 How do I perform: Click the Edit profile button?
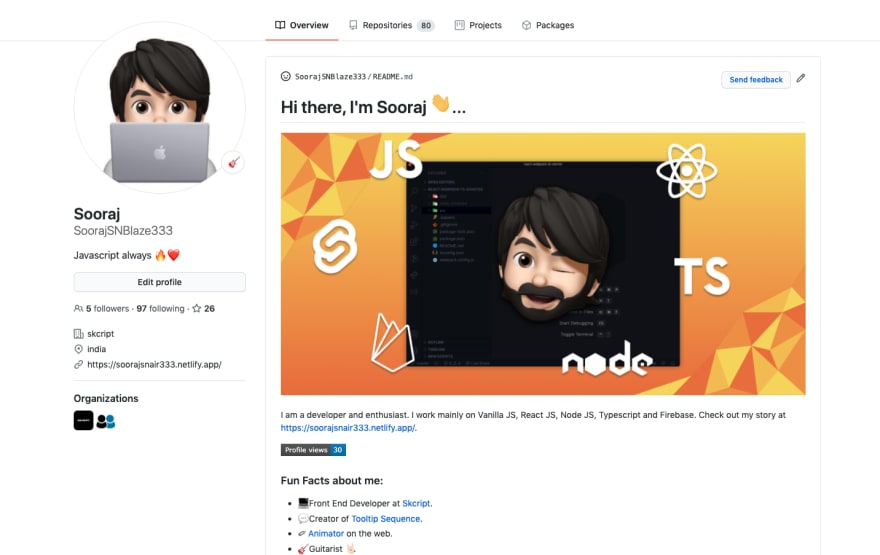coord(159,282)
